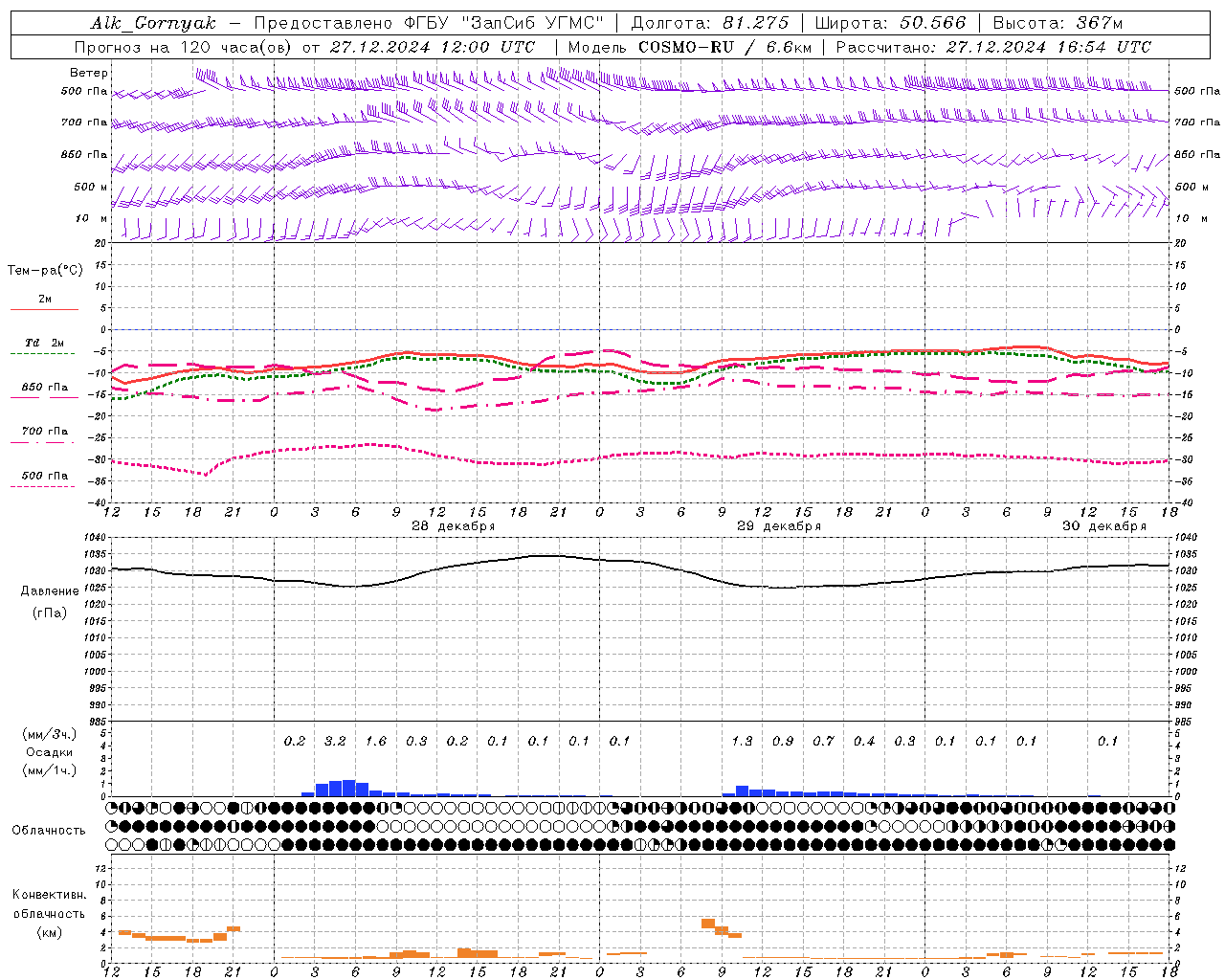
Task: Click the '(мм/3ч.)' units label
Action: pyautogui.click(x=50, y=734)
